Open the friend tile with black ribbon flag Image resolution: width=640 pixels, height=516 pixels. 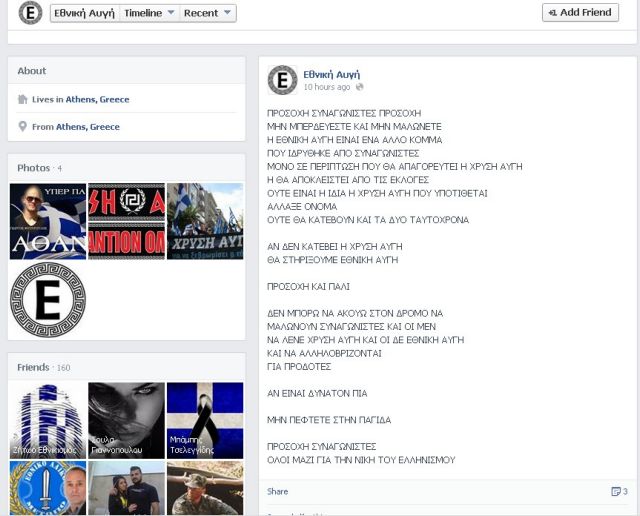(x=204, y=418)
